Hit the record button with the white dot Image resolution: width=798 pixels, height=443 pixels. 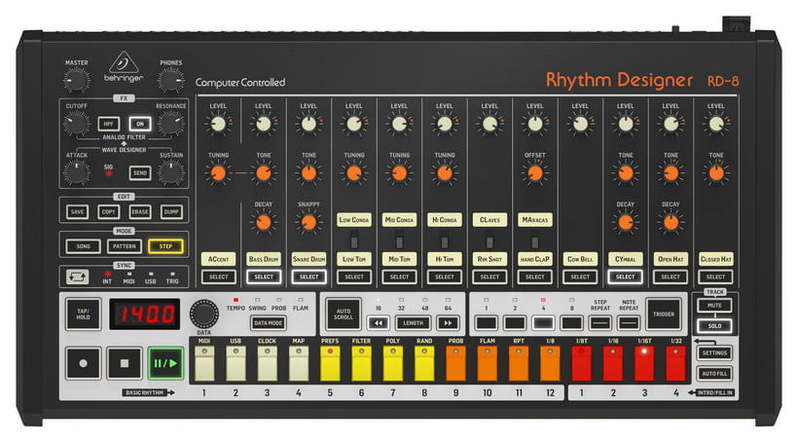coord(83,363)
